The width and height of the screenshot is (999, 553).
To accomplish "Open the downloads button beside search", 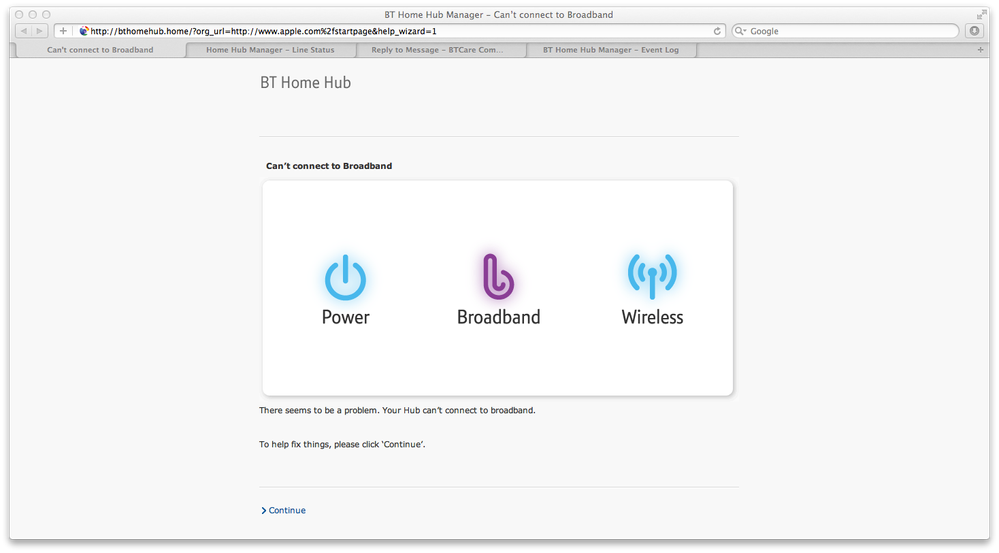I will coord(974,31).
